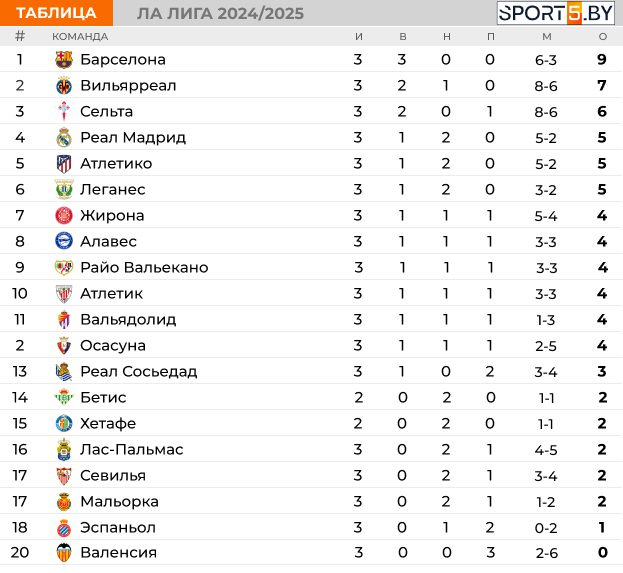This screenshot has height=573, width=623.
Task: Select the Севилья team name
Action: tap(113, 476)
